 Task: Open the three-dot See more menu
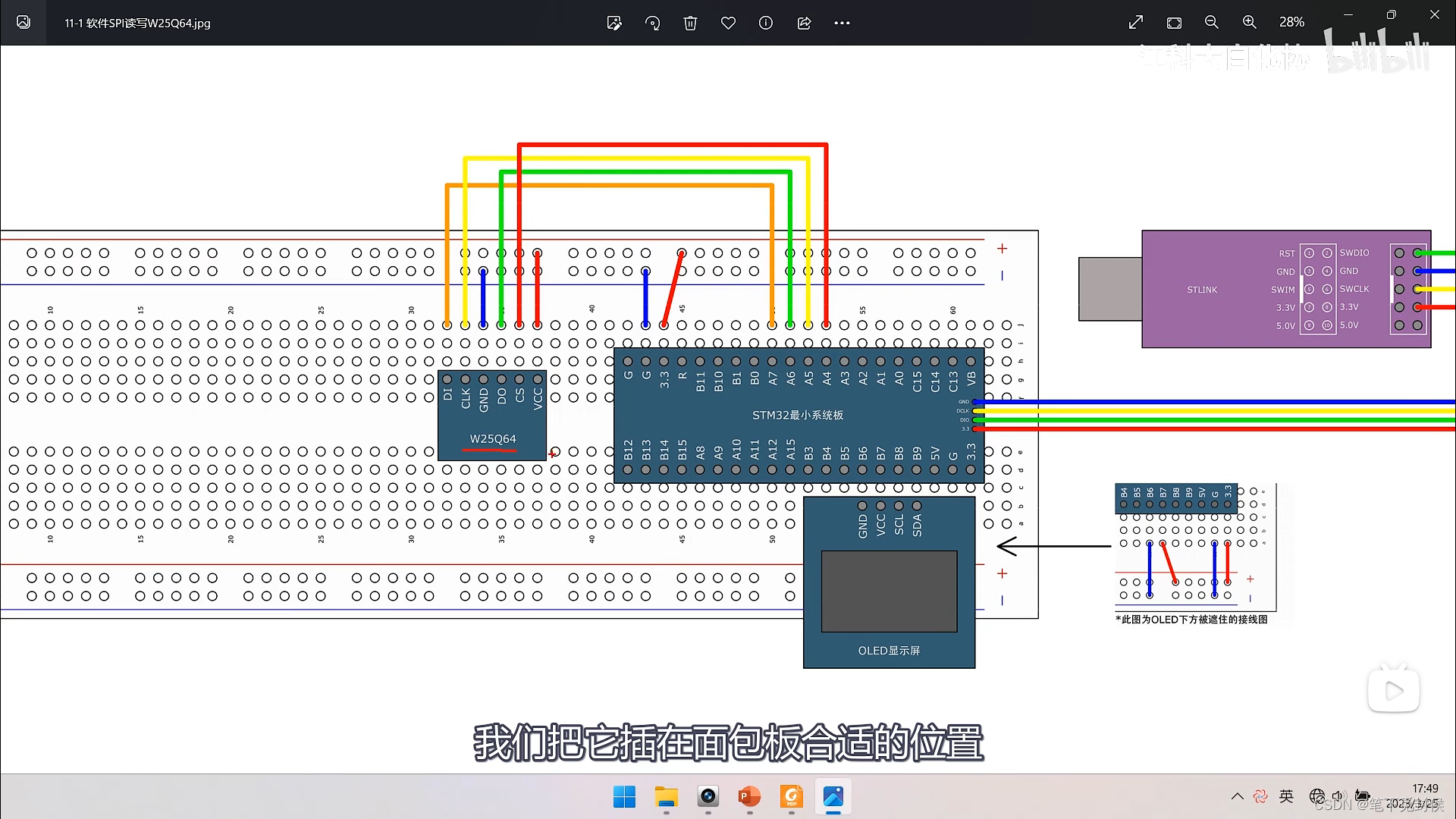pyautogui.click(x=842, y=23)
